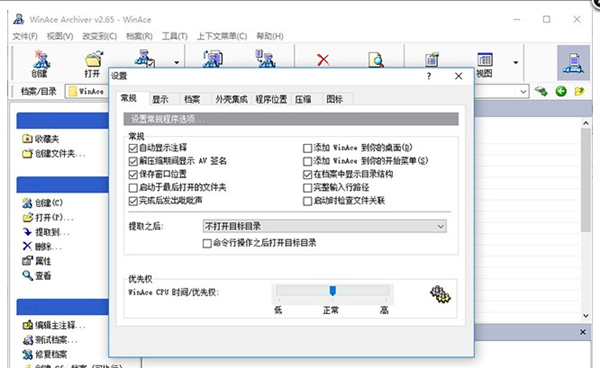Toggle 保存窗口位置 checkbox
The width and height of the screenshot is (600, 368).
[133, 174]
